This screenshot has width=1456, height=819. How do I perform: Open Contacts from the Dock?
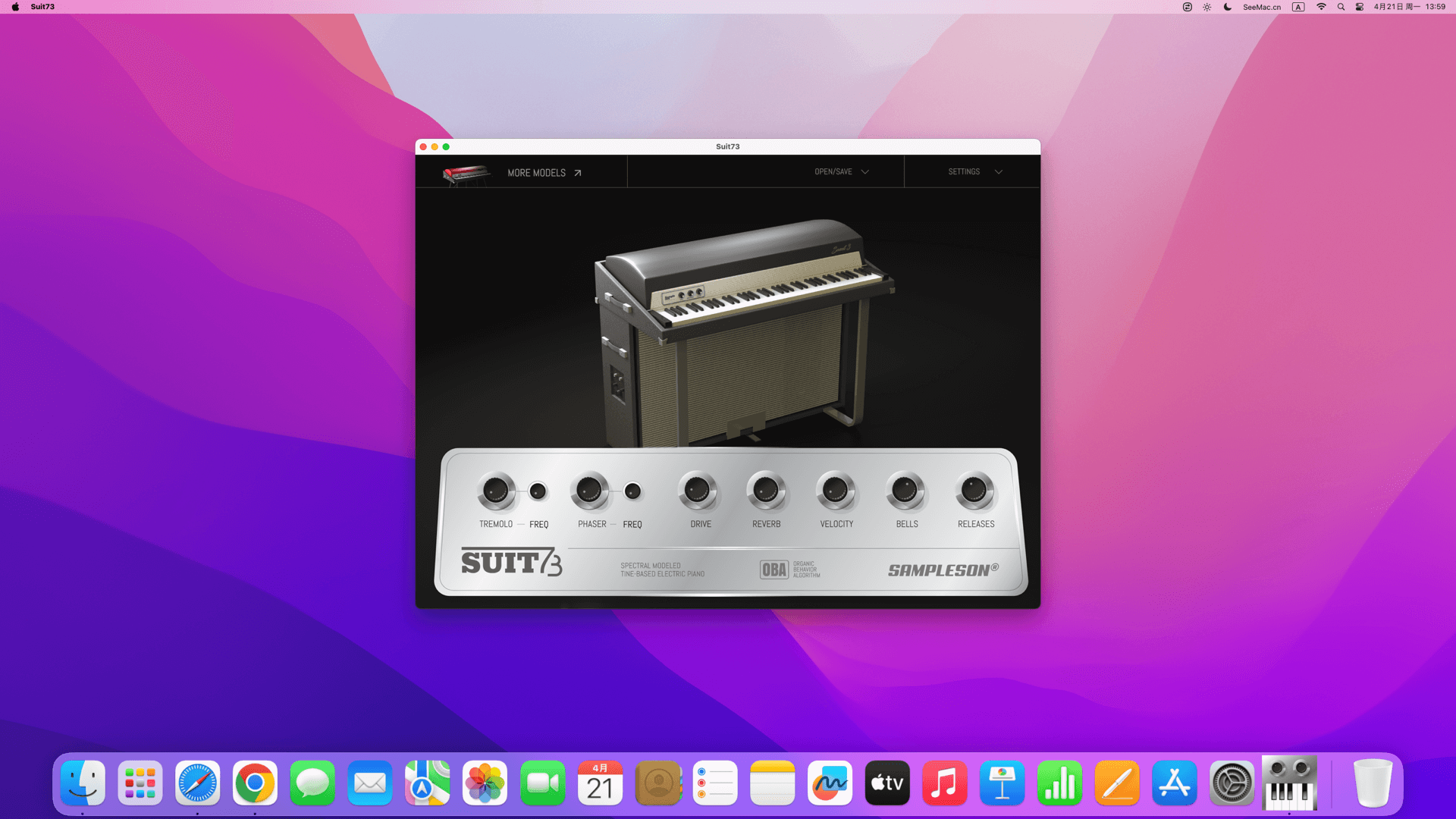[x=657, y=783]
